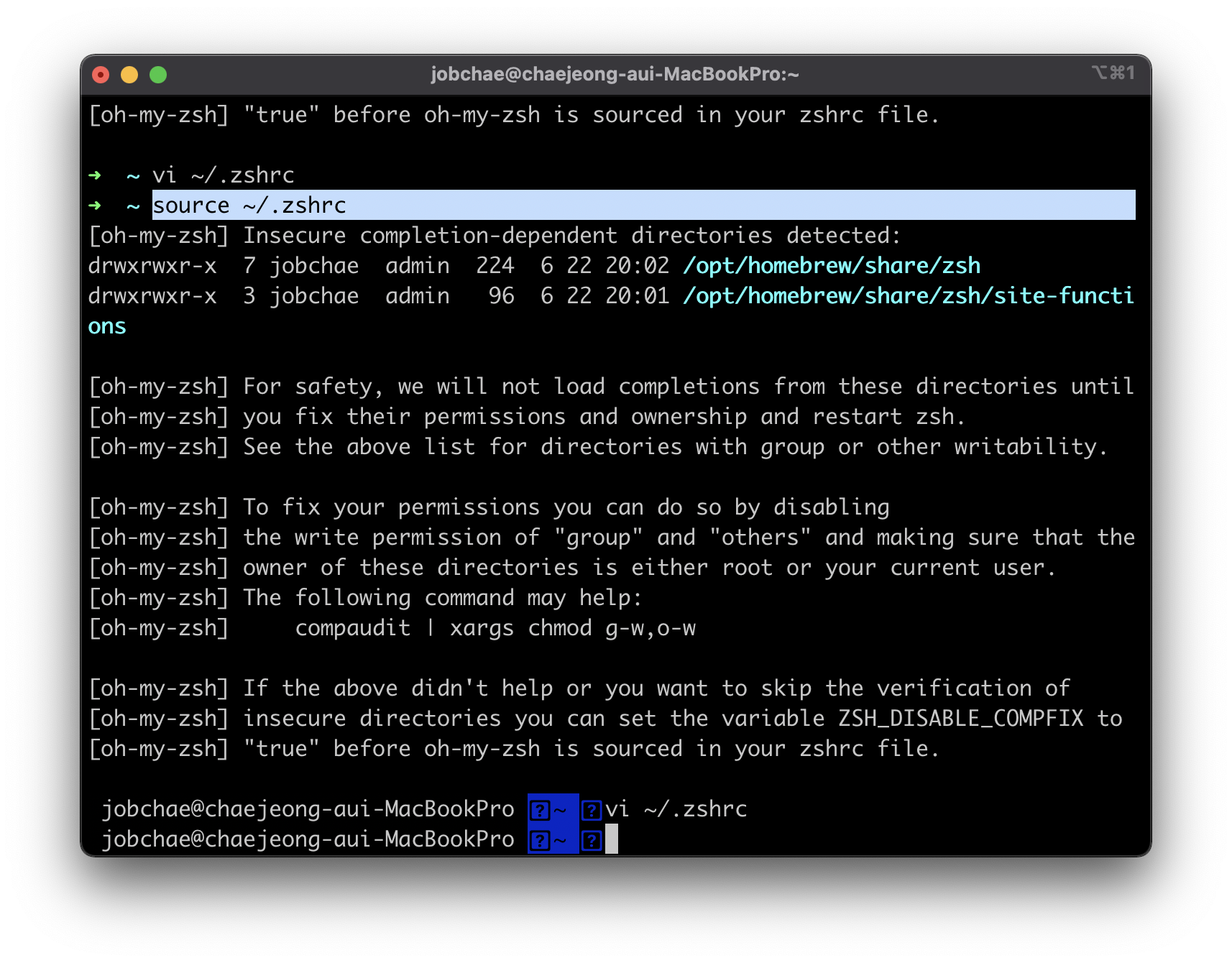This screenshot has width=1232, height=963.
Task: Click the 'vi ~/.zshrc' command after the blue prompt segment
Action: point(676,809)
